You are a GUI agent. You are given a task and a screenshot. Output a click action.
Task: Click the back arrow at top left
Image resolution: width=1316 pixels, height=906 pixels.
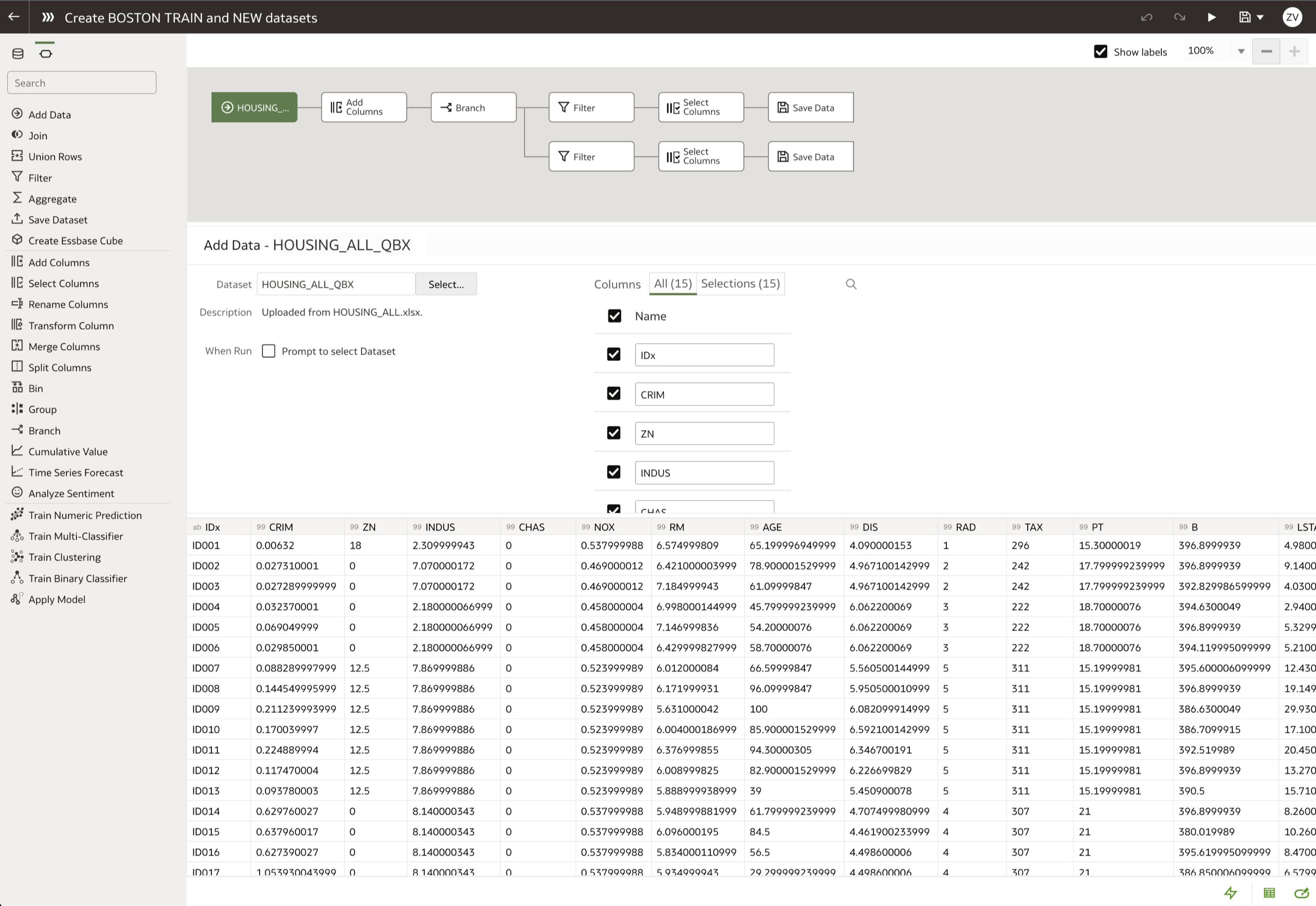pyautogui.click(x=14, y=17)
